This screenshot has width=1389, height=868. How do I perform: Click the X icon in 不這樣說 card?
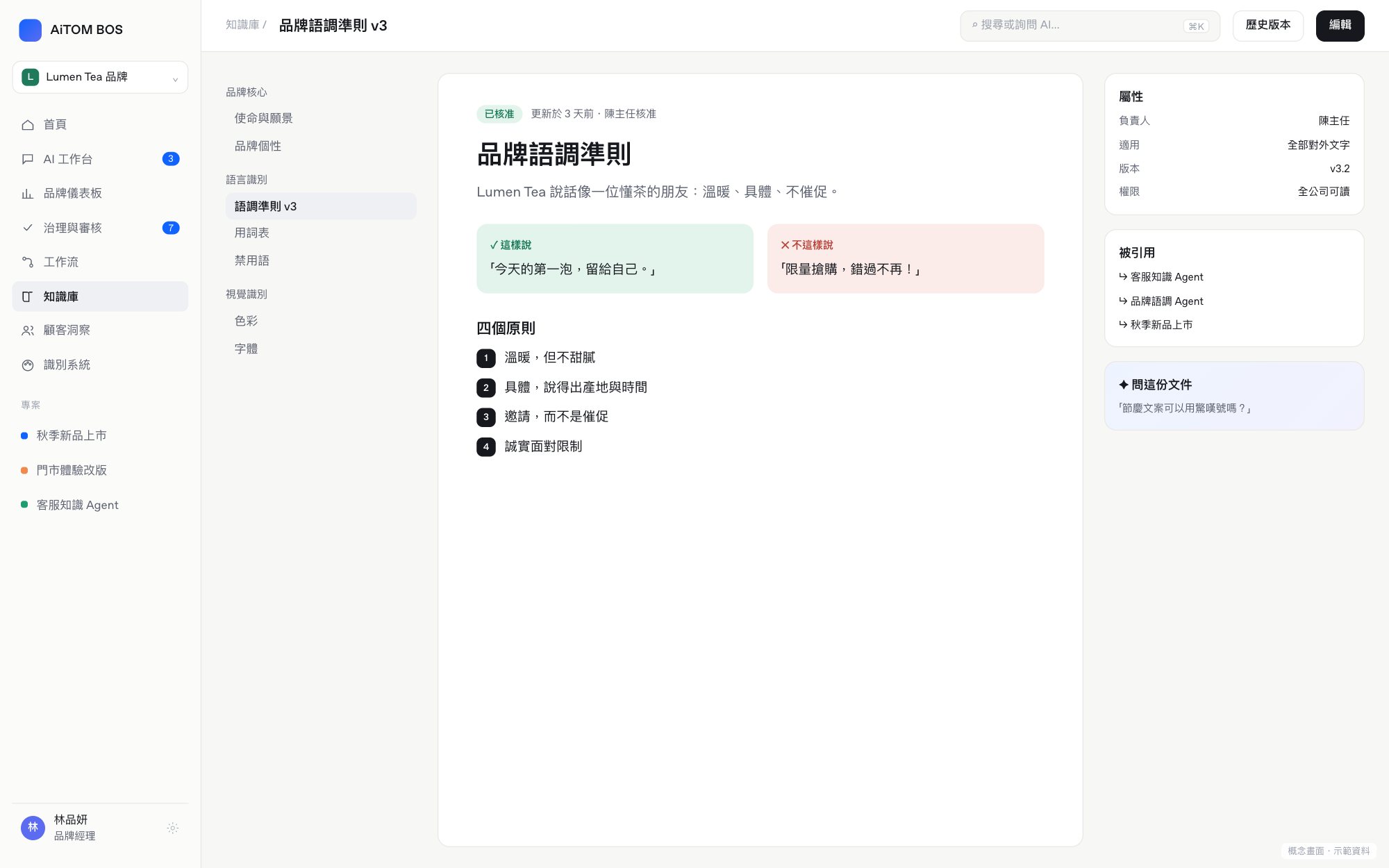coord(785,245)
